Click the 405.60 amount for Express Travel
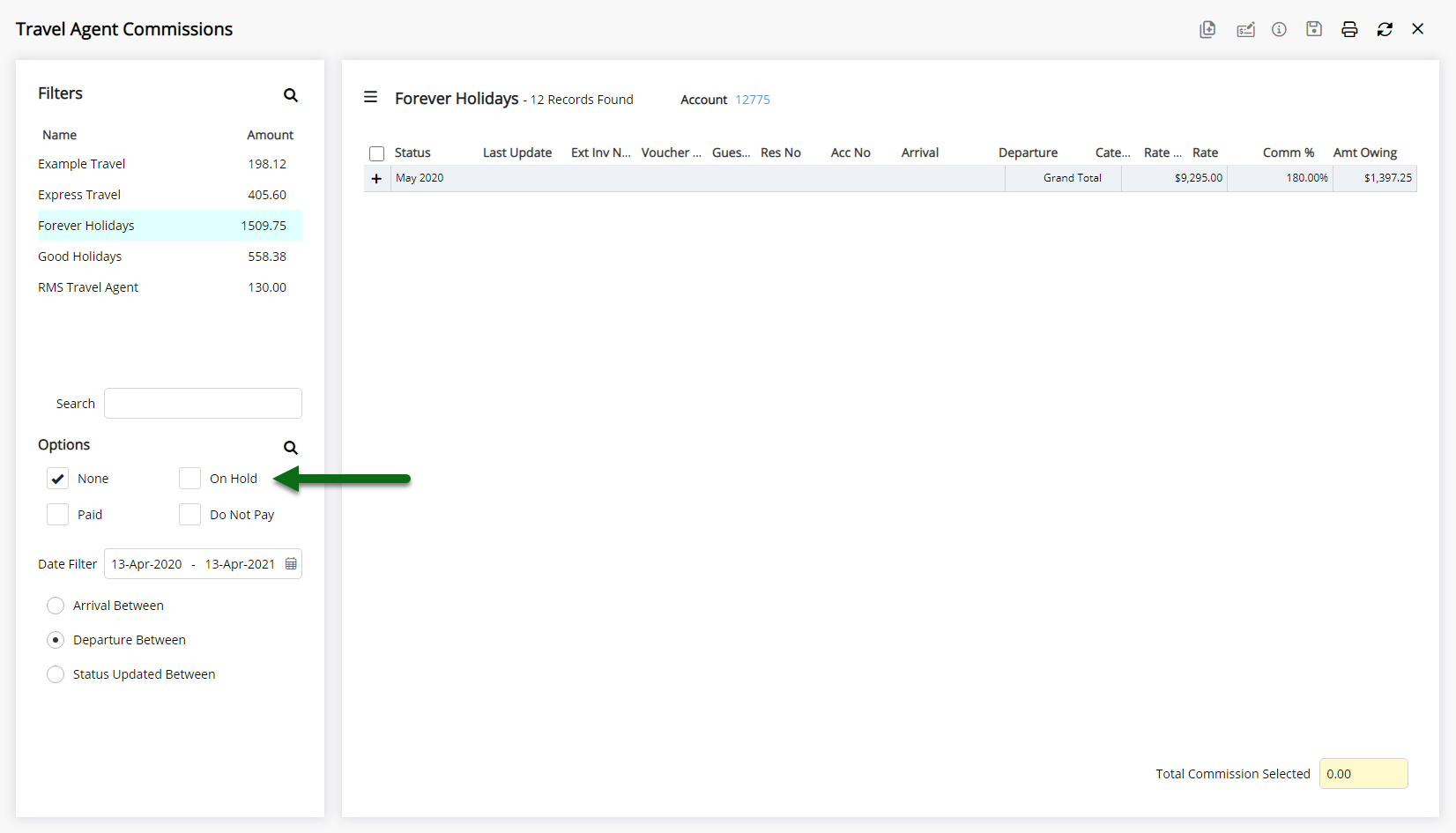Screen dimensions: 1456x833 [267, 195]
